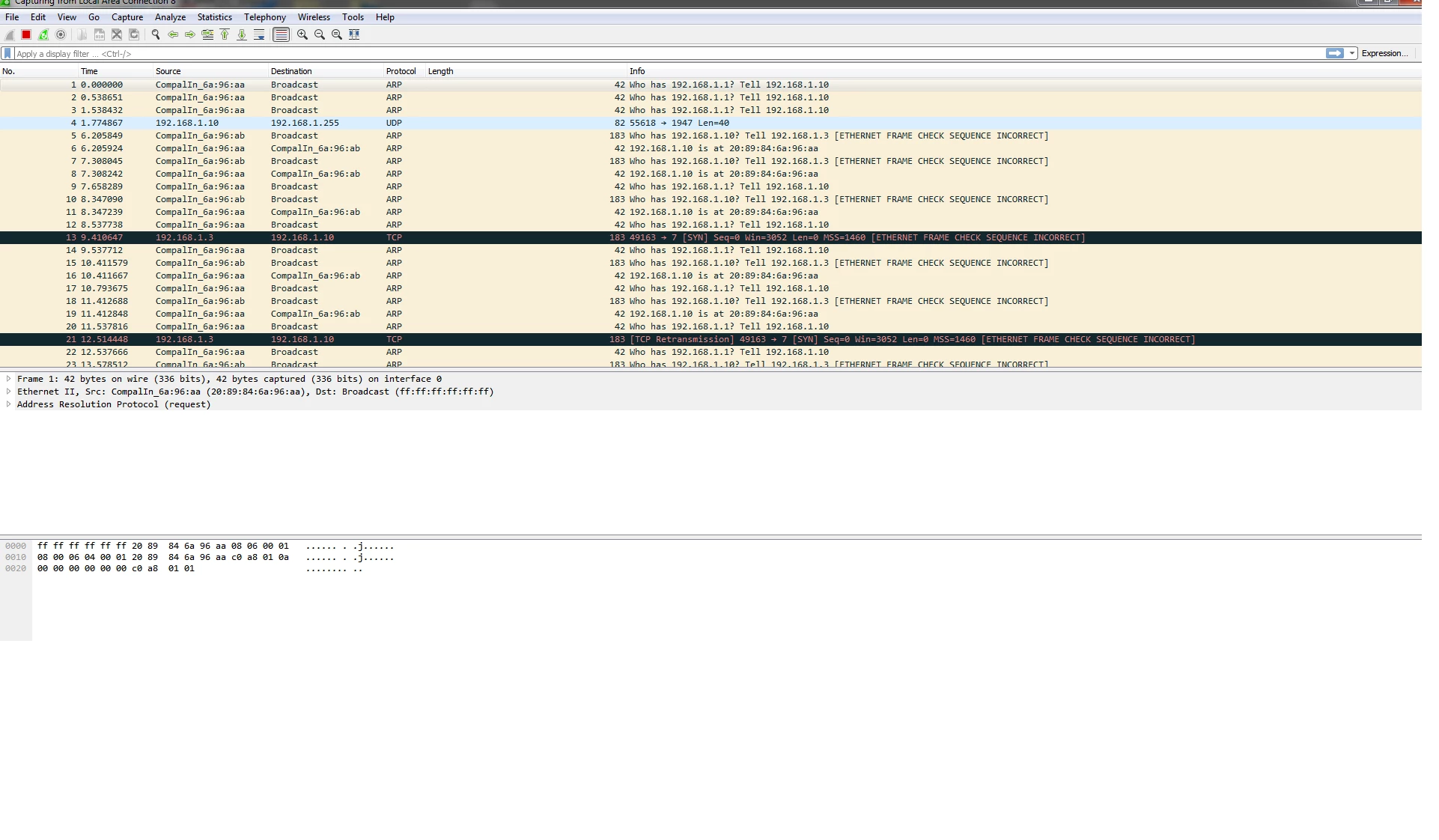This screenshot has width=1439, height=840.
Task: Click Go to specified packet icon
Action: click(207, 34)
